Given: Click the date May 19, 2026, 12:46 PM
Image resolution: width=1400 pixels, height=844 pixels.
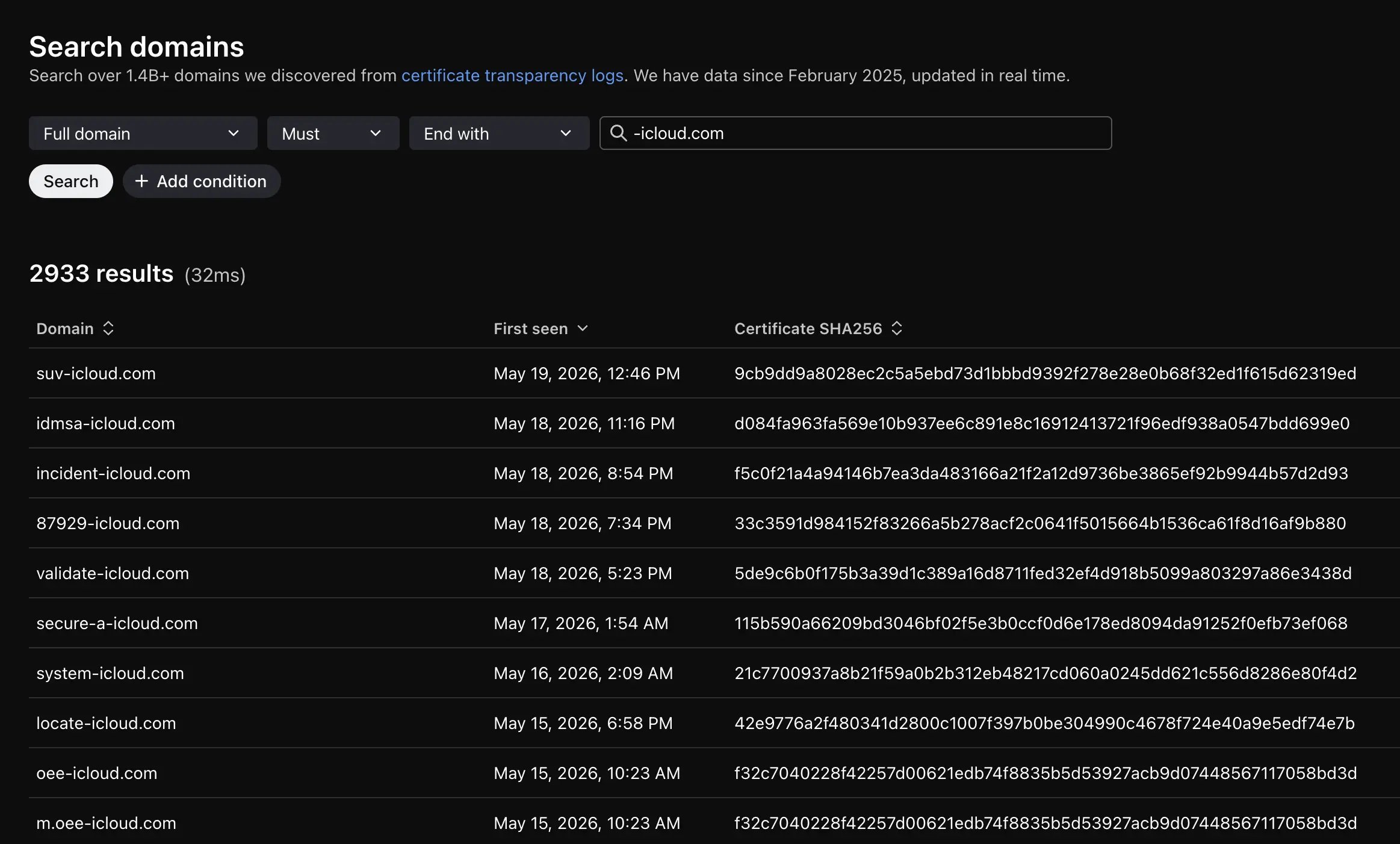Looking at the screenshot, I should point(587,373).
